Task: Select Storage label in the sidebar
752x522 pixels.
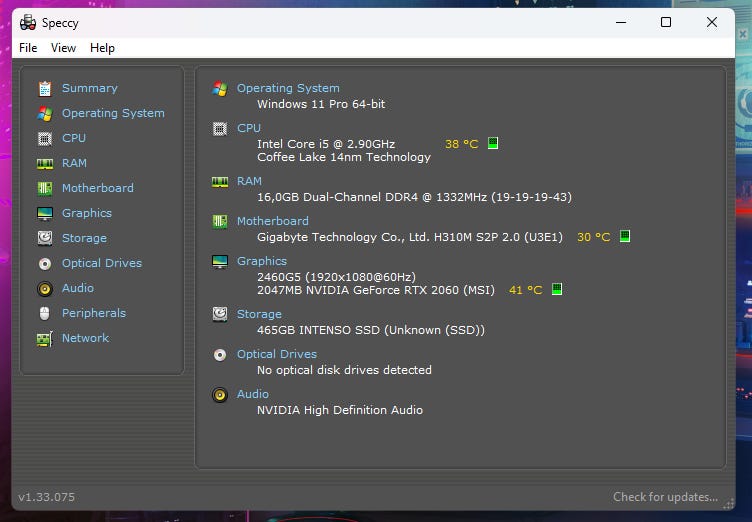Action: pos(84,238)
